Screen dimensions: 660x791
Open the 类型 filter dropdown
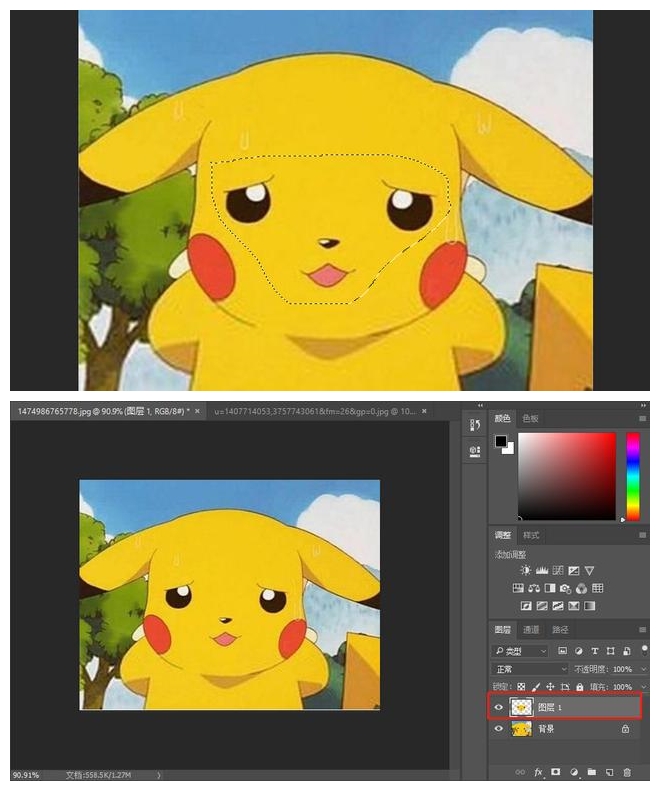click(x=519, y=651)
